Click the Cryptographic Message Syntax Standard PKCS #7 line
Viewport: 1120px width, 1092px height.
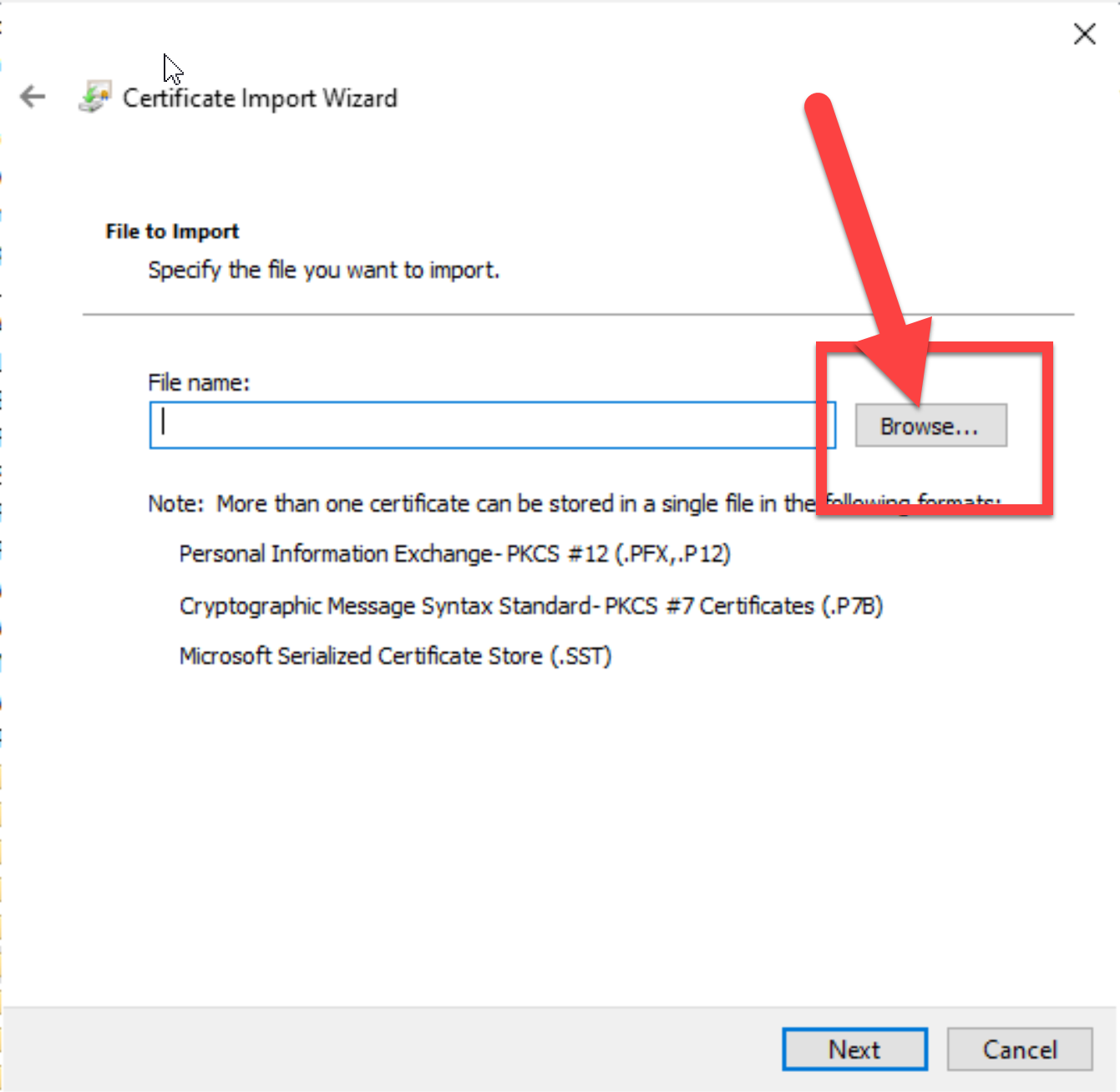tap(530, 606)
